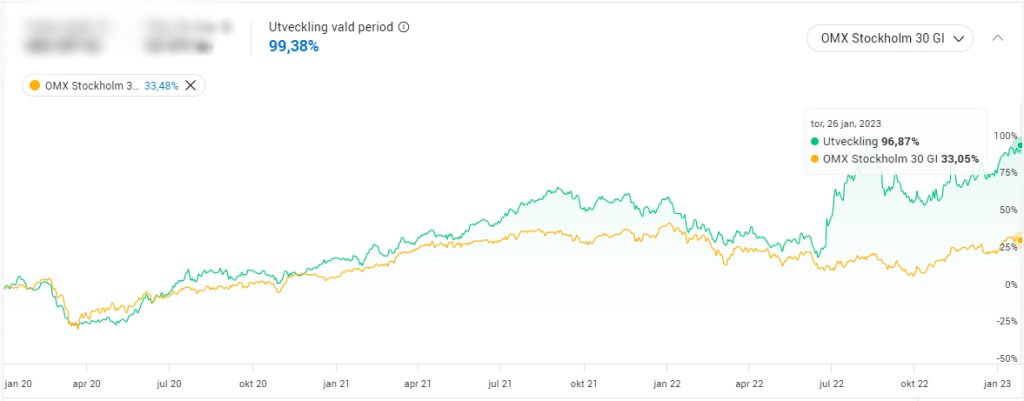Viewport: 1024px width, 401px height.
Task: Click the orange OMX dot in the tooltip
Action: coord(815,159)
